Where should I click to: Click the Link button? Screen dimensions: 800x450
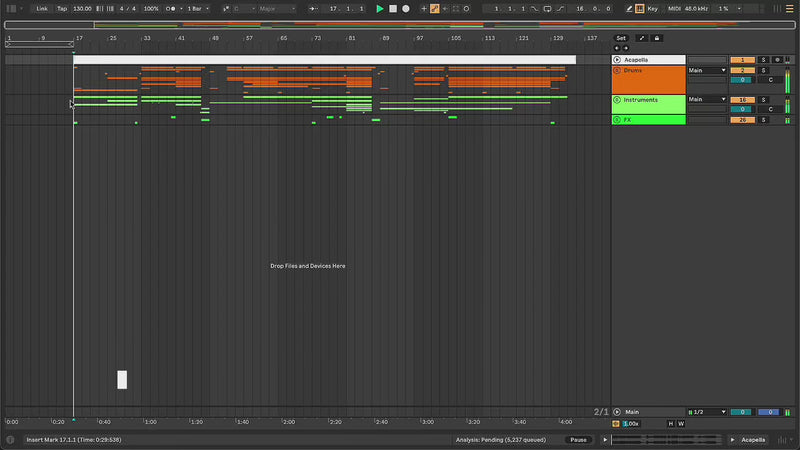point(42,8)
